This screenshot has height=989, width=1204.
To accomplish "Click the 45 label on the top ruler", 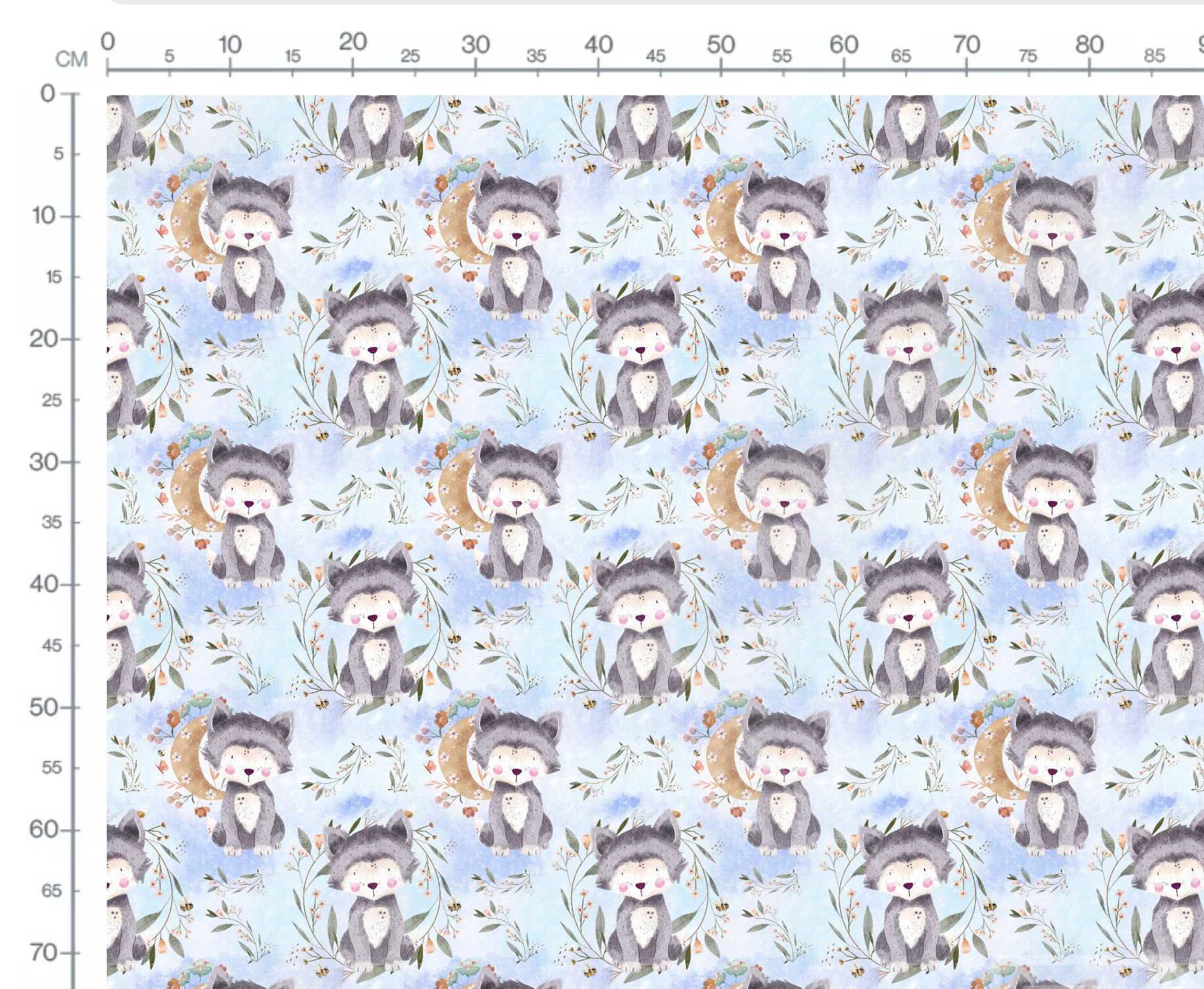I will (656, 56).
